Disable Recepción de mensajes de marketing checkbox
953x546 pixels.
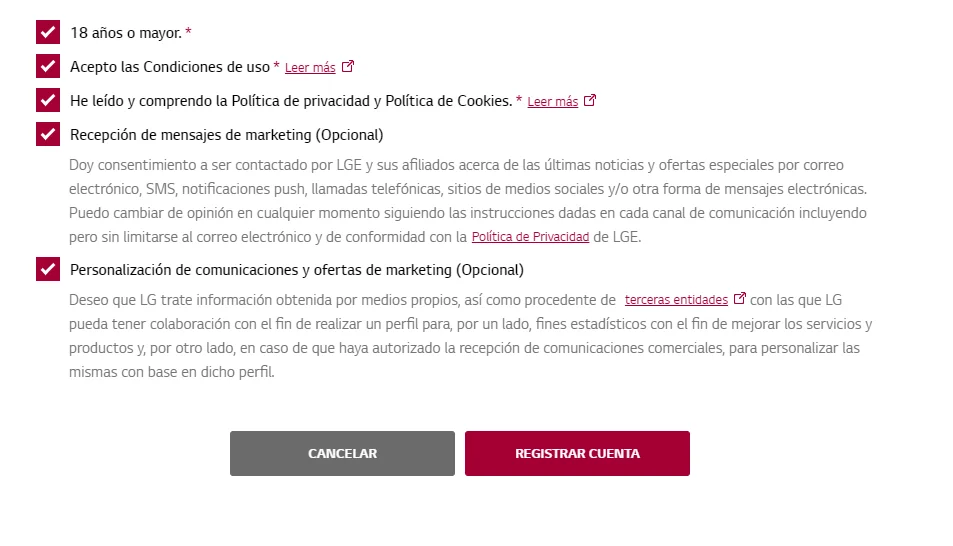(48, 134)
